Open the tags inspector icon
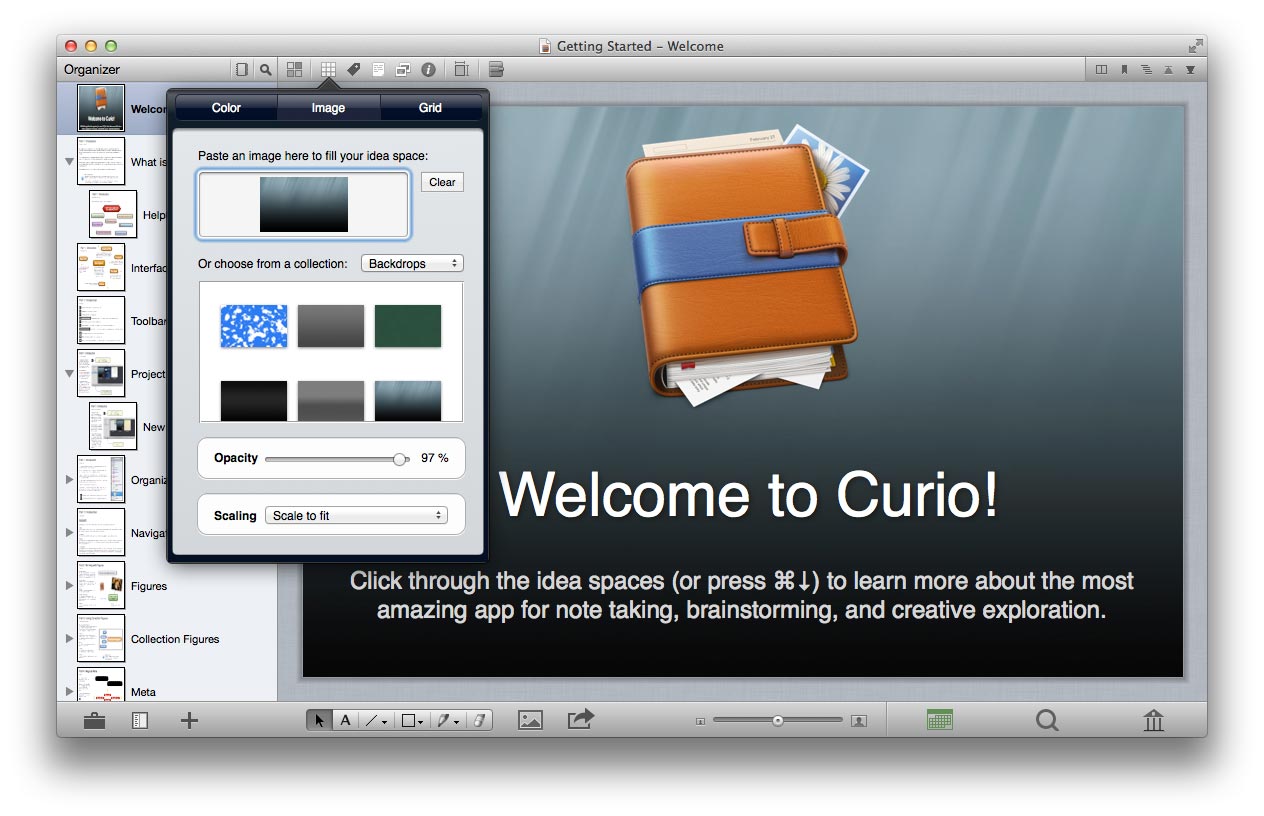 (353, 70)
